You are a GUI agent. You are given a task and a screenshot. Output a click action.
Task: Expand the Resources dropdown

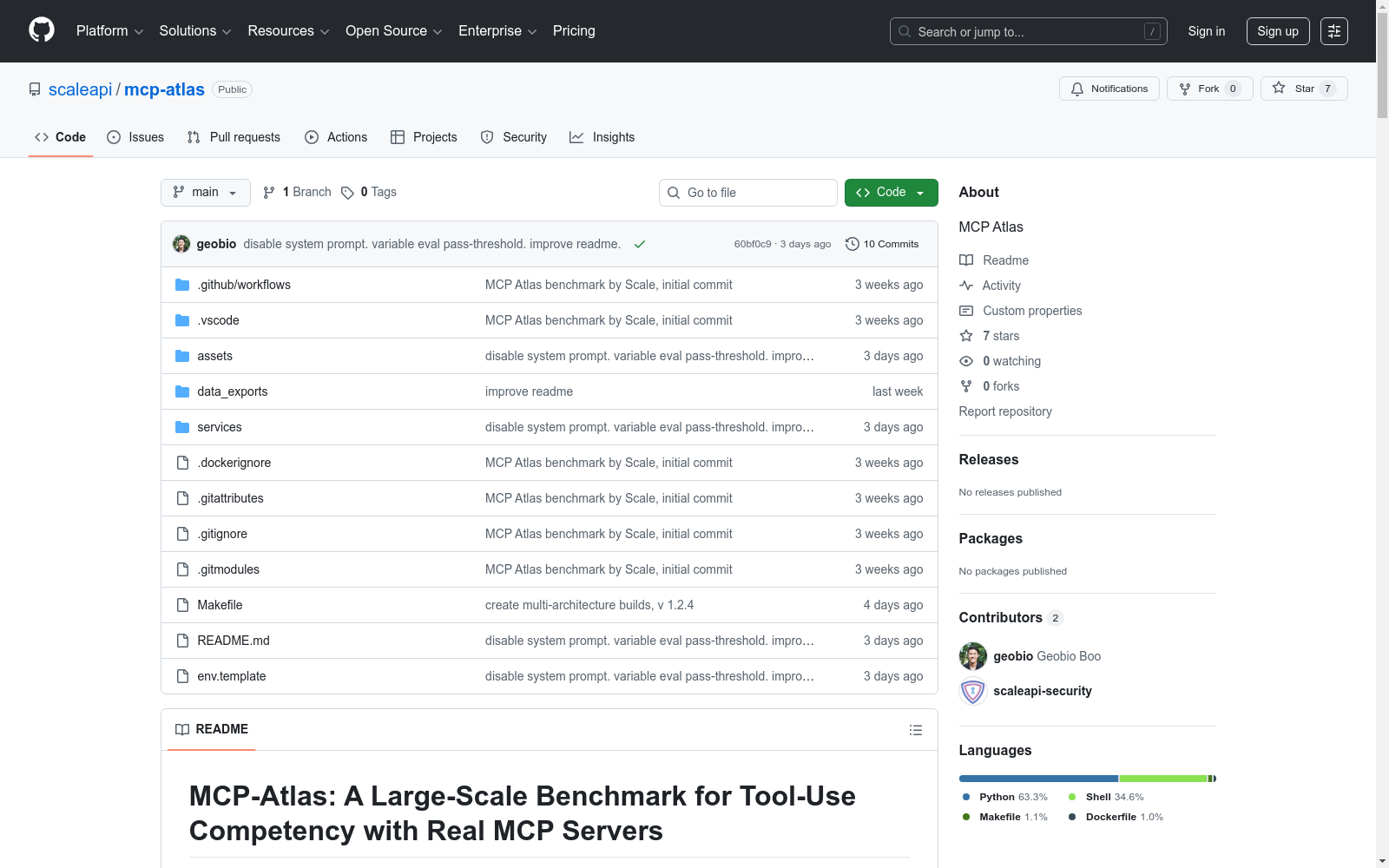coord(288,31)
